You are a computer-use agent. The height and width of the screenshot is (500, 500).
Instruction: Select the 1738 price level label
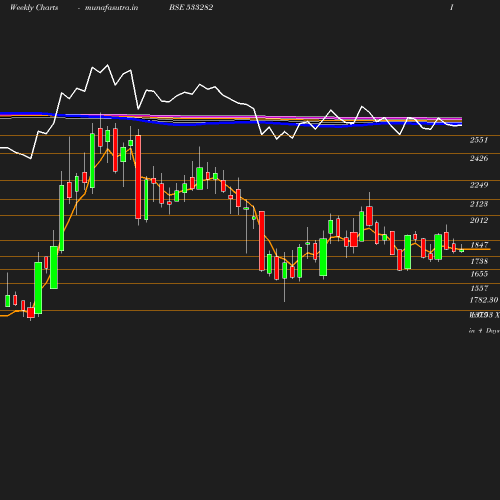(x=479, y=261)
